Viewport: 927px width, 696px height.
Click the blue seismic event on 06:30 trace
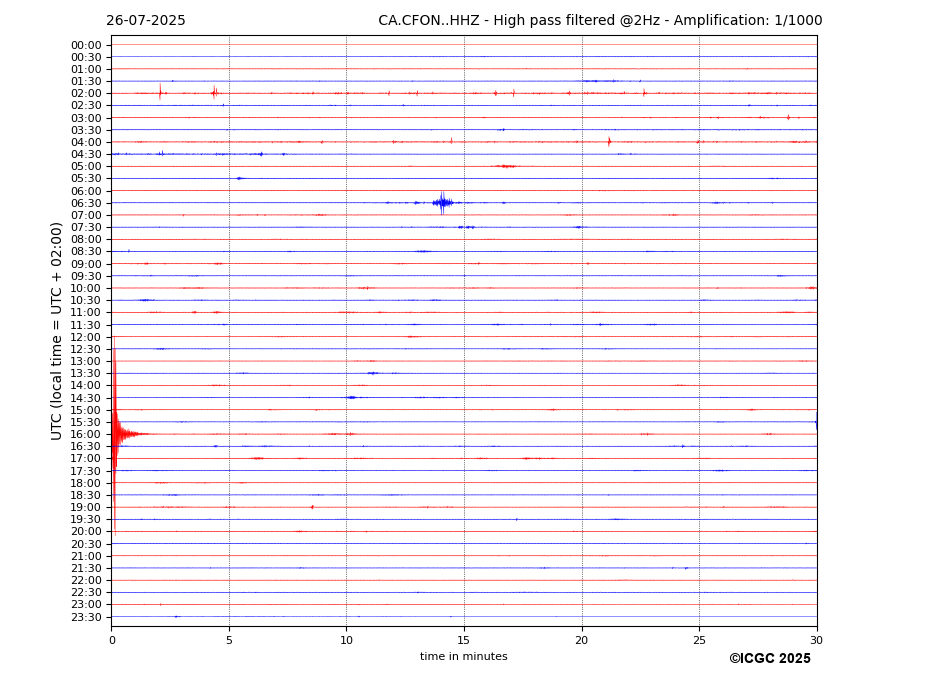[442, 203]
